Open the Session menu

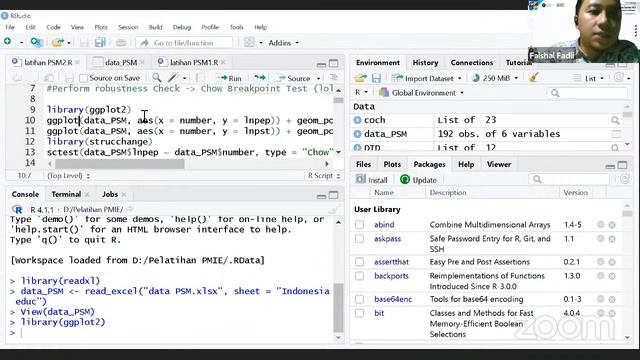pos(128,27)
